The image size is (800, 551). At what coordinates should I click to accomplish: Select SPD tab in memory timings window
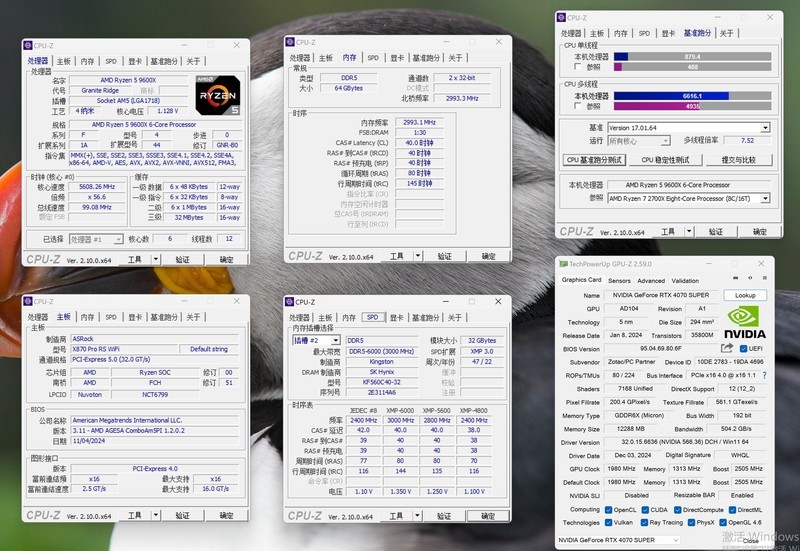pos(373,58)
